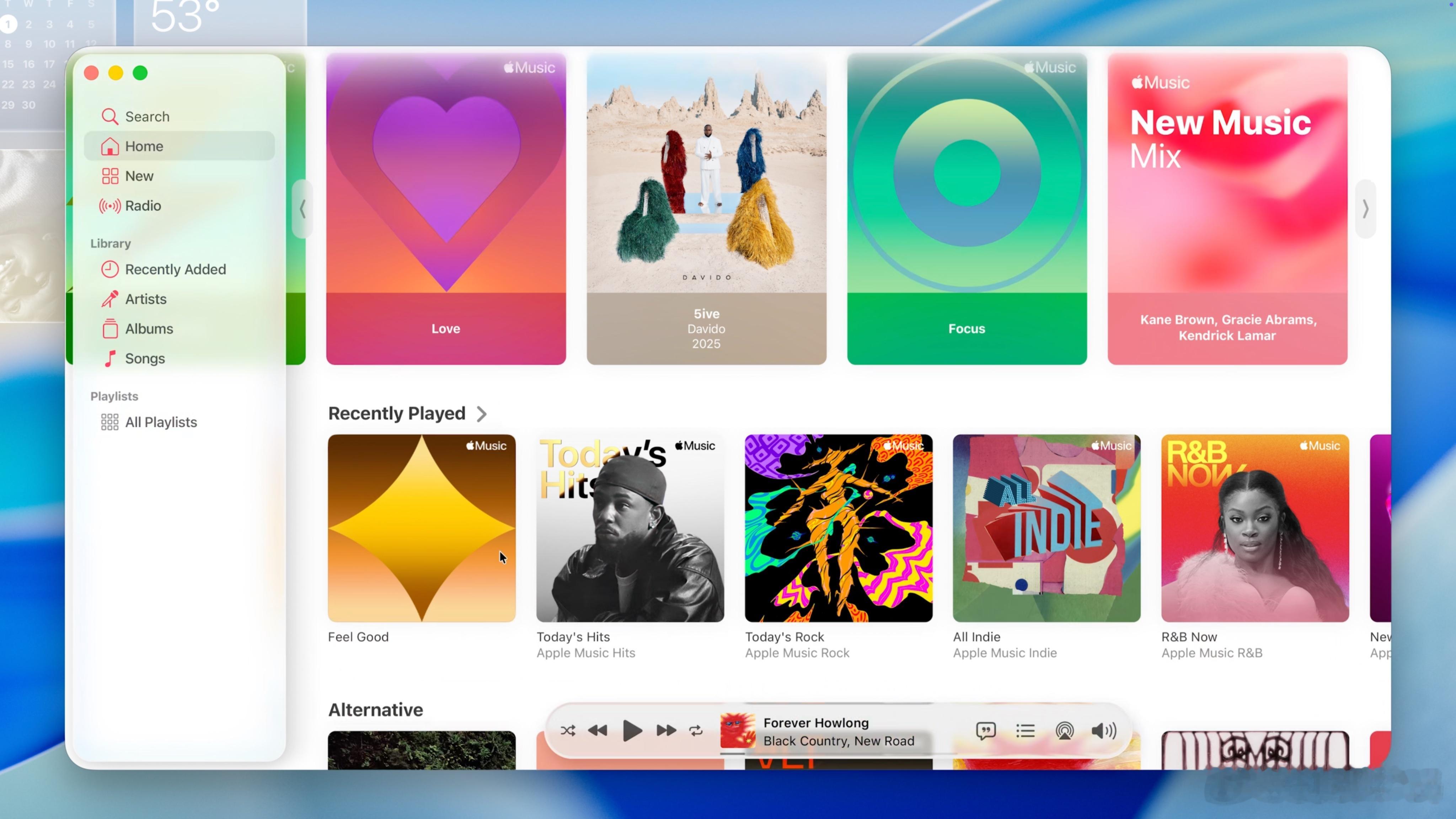Open Songs in the library

pos(179,358)
